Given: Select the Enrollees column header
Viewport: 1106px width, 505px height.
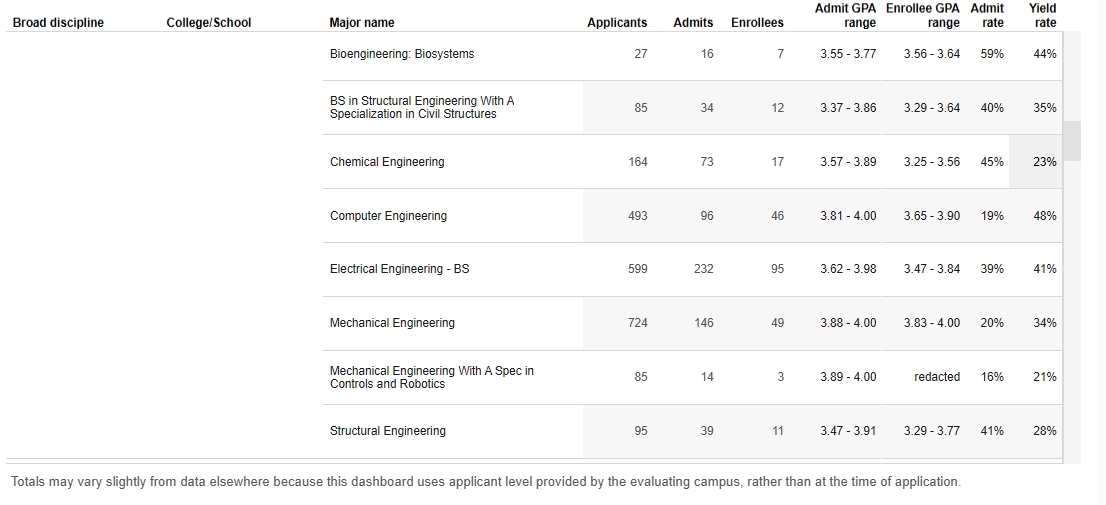Looking at the screenshot, I should [x=757, y=23].
